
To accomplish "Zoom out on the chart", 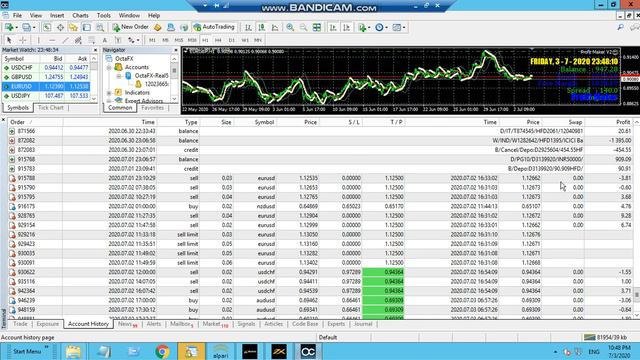I will pyautogui.click(x=303, y=27).
